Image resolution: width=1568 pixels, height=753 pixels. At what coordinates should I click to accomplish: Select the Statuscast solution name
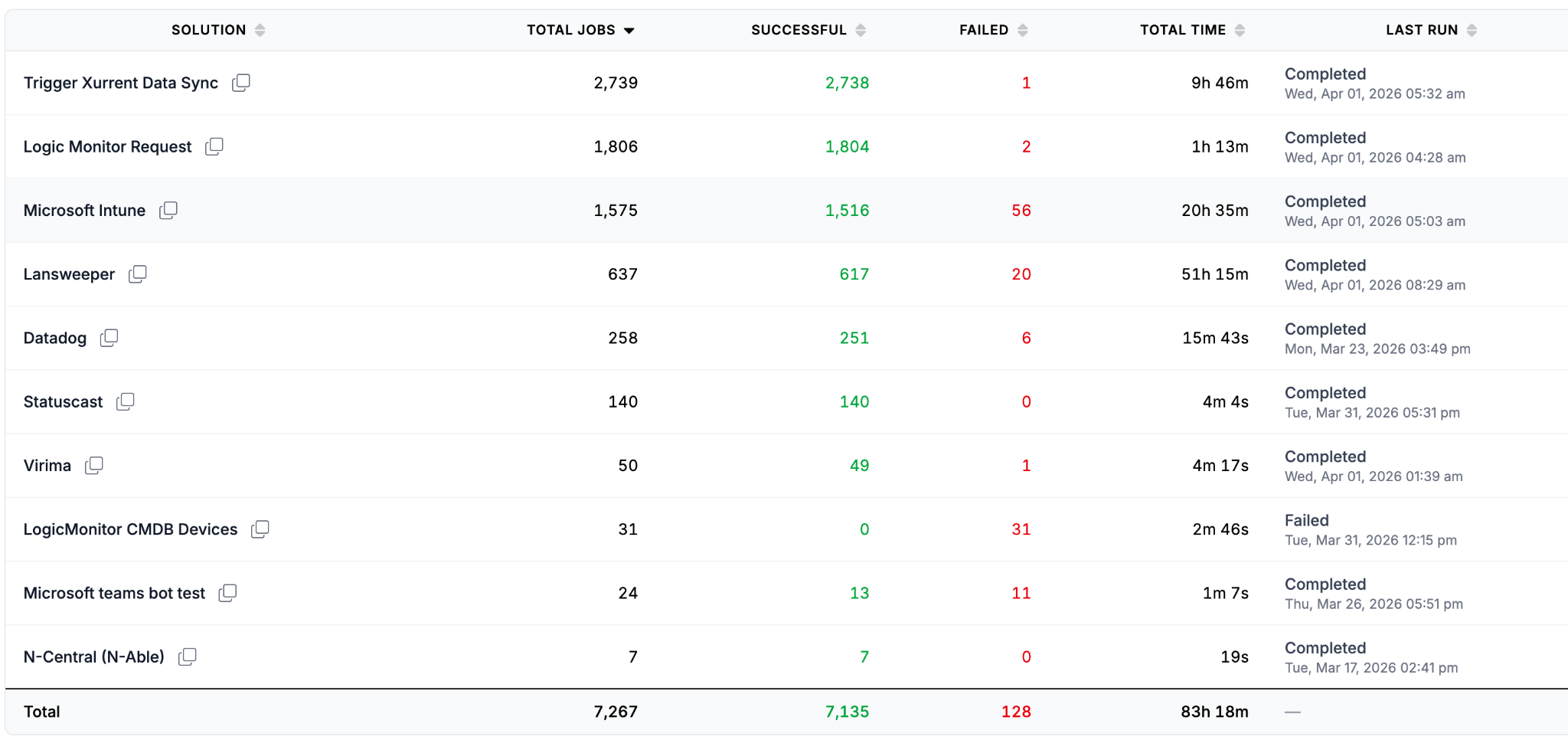(x=63, y=401)
